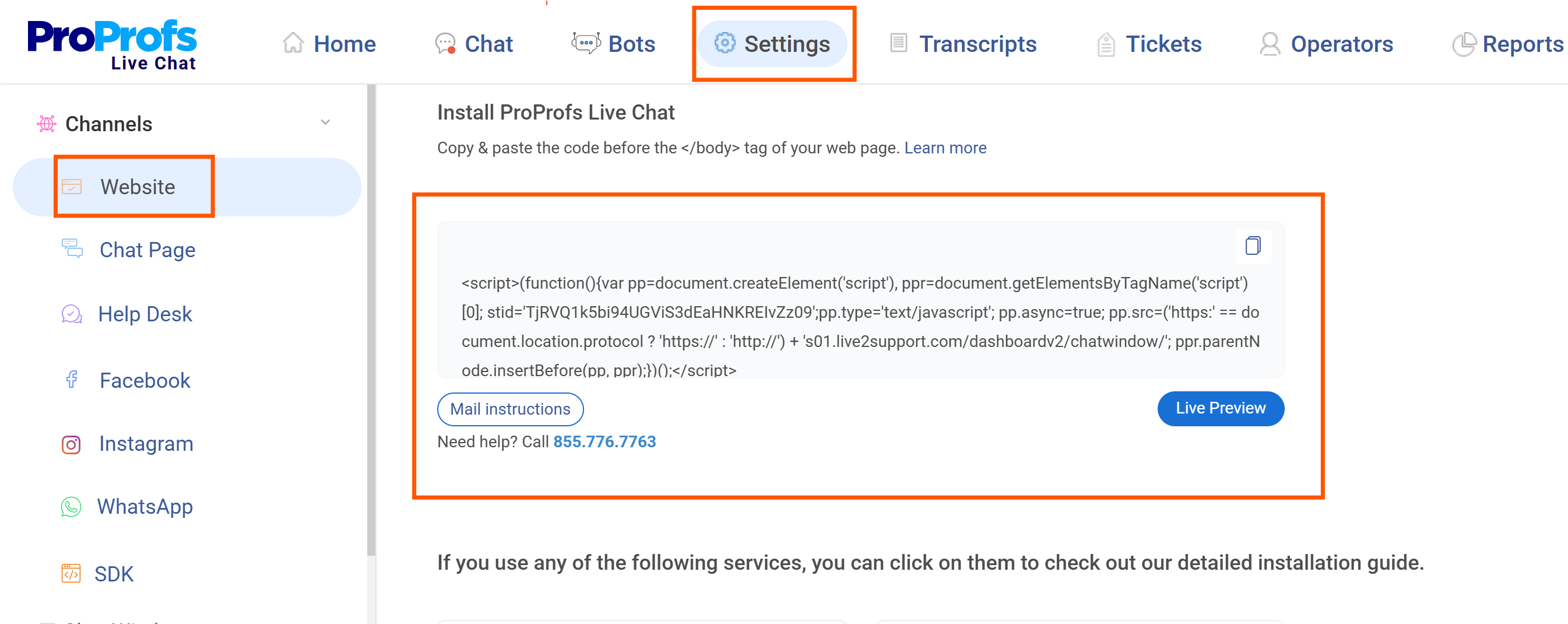This screenshot has width=1568, height=624.
Task: Copy the installation script code
Action: click(x=1252, y=246)
